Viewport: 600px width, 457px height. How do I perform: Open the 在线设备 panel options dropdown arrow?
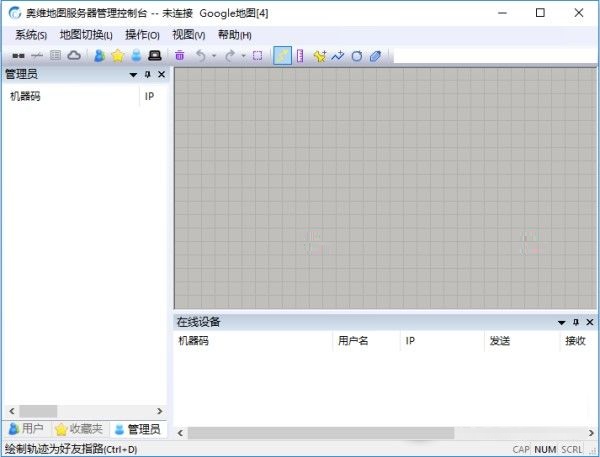(561, 323)
